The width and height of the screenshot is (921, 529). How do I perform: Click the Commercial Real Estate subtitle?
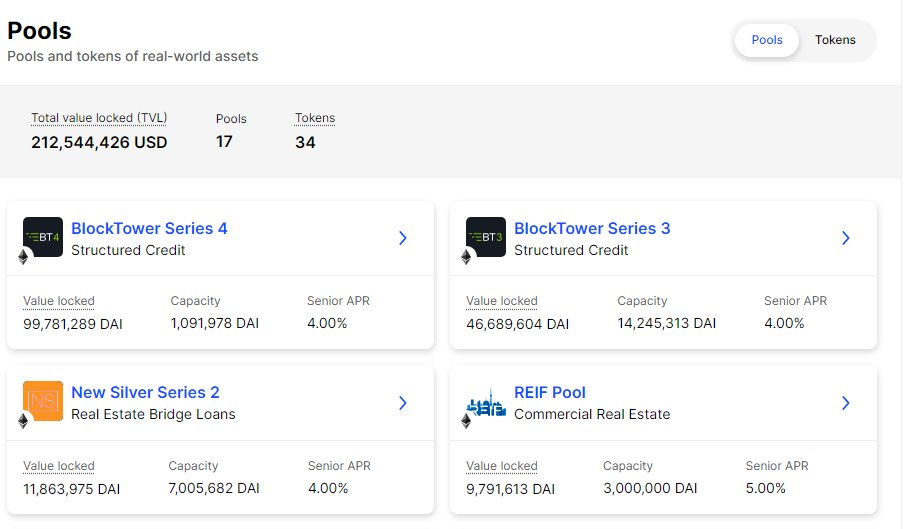(592, 415)
